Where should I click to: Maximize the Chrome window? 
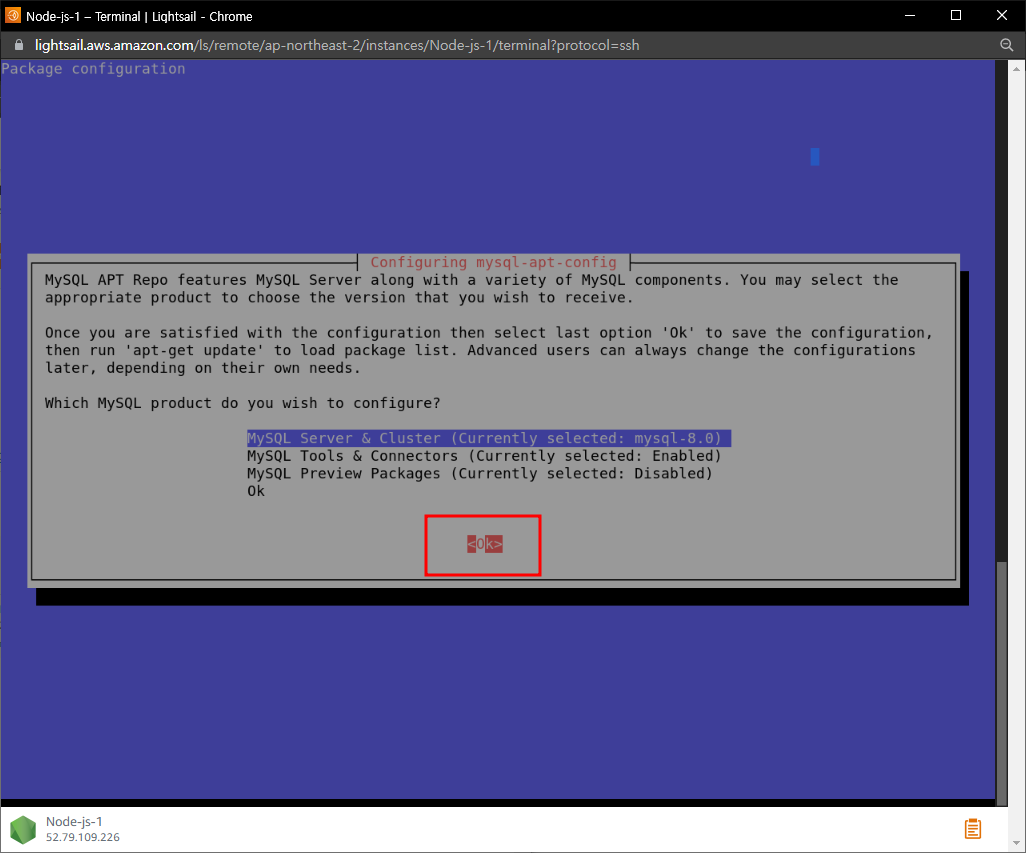(956, 15)
